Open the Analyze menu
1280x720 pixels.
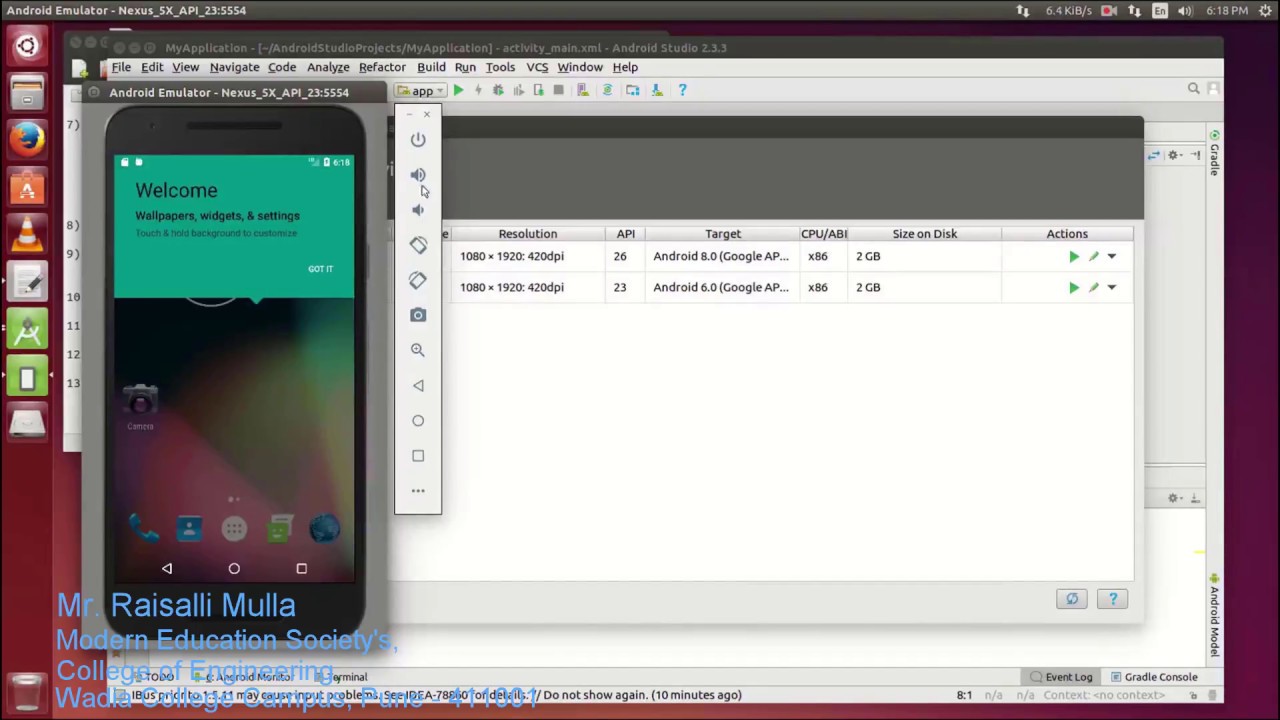[328, 67]
